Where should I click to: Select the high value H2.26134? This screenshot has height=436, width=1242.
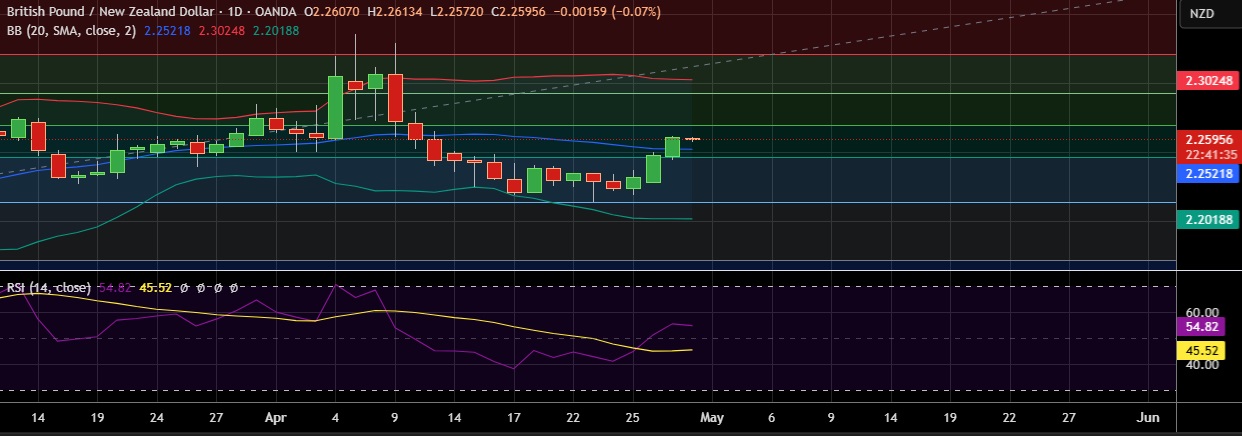(x=397, y=13)
